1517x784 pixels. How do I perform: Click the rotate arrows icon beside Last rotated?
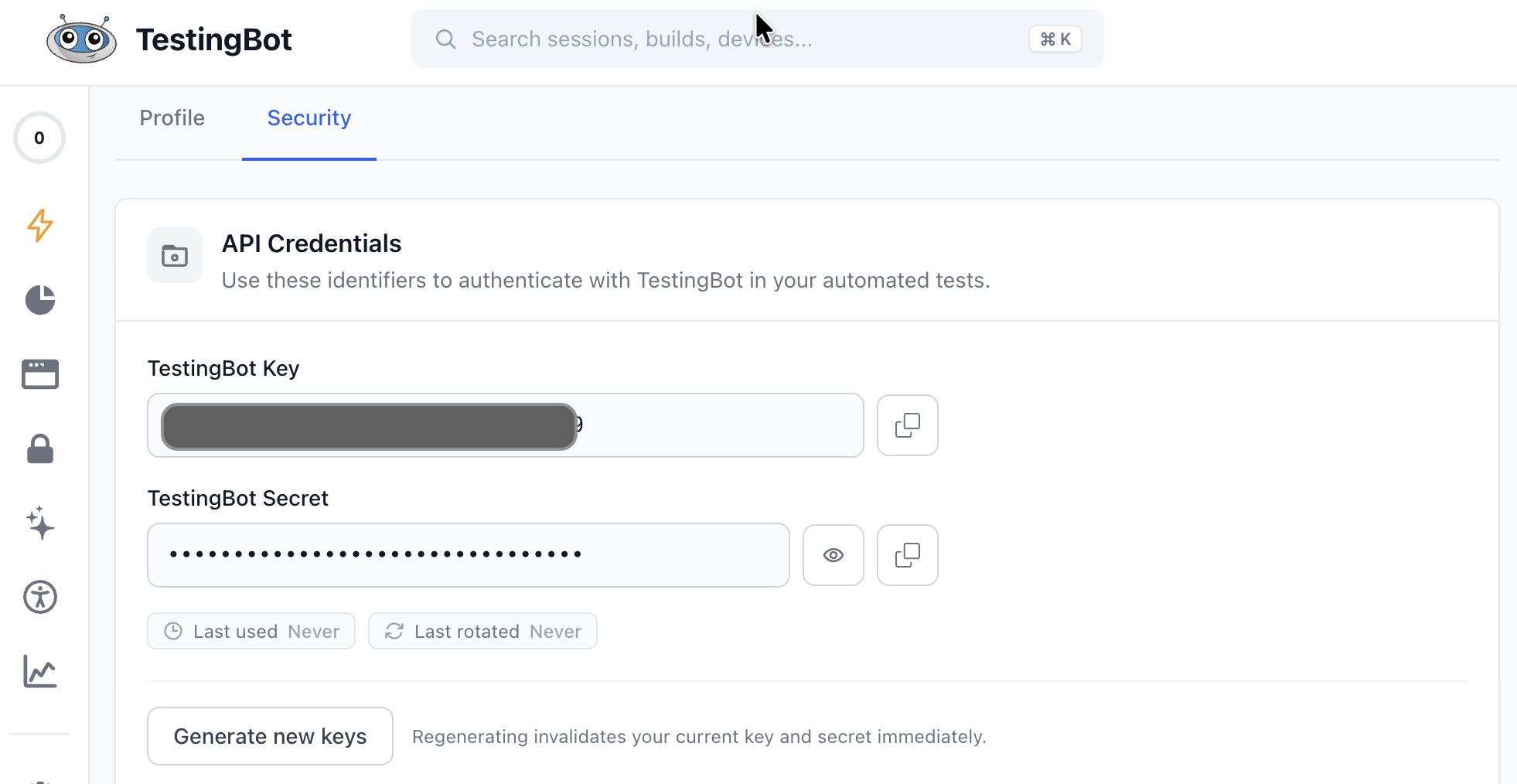pyautogui.click(x=394, y=631)
